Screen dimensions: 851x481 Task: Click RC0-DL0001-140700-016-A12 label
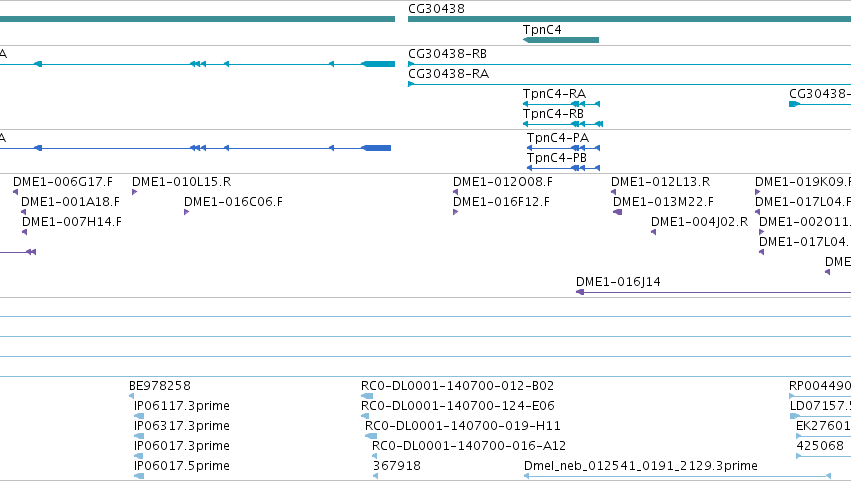468,446
